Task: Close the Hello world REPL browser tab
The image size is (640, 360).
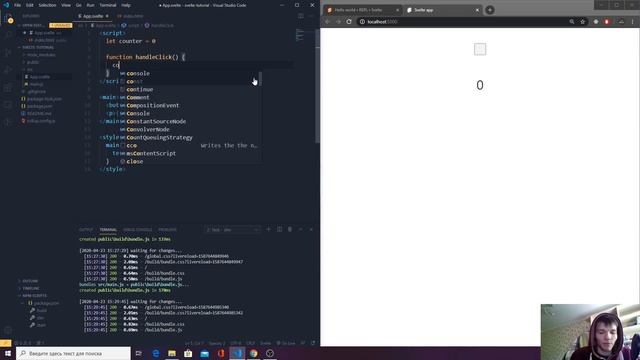Action: click(x=397, y=10)
